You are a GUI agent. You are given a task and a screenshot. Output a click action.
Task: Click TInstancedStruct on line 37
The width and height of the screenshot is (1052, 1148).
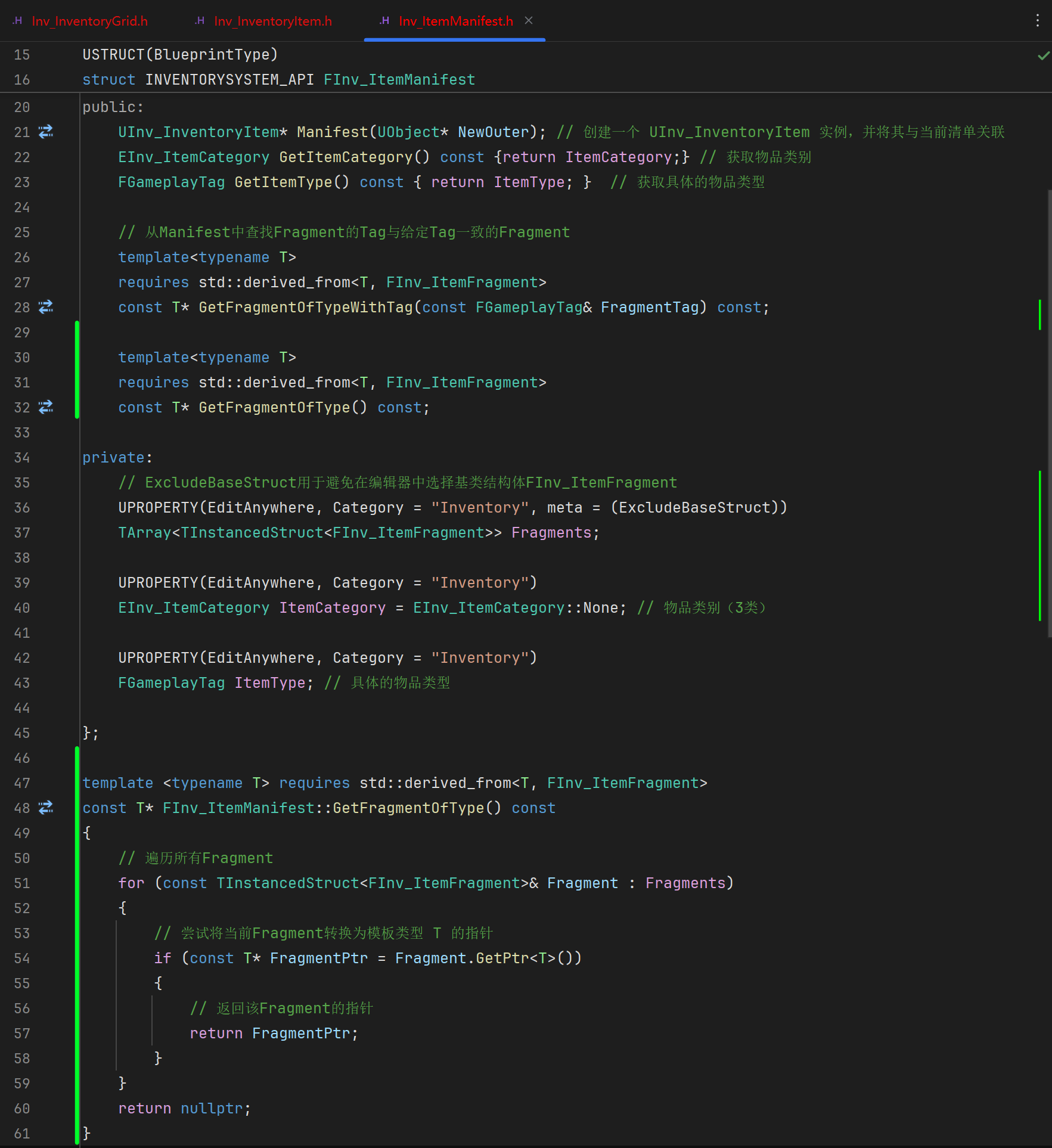tap(252, 533)
